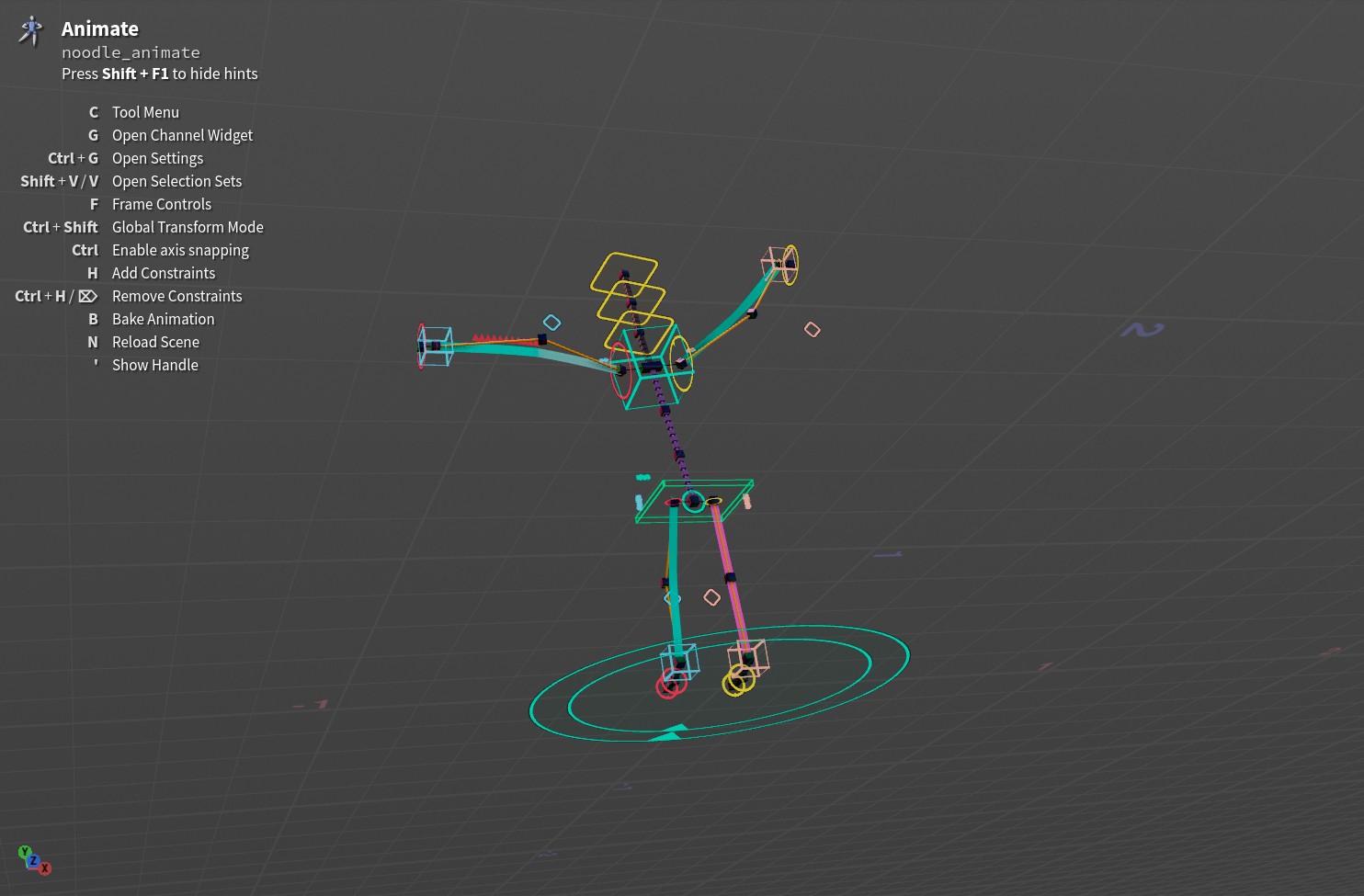
Task: Click the 'Open Settings' hint
Action: click(157, 158)
